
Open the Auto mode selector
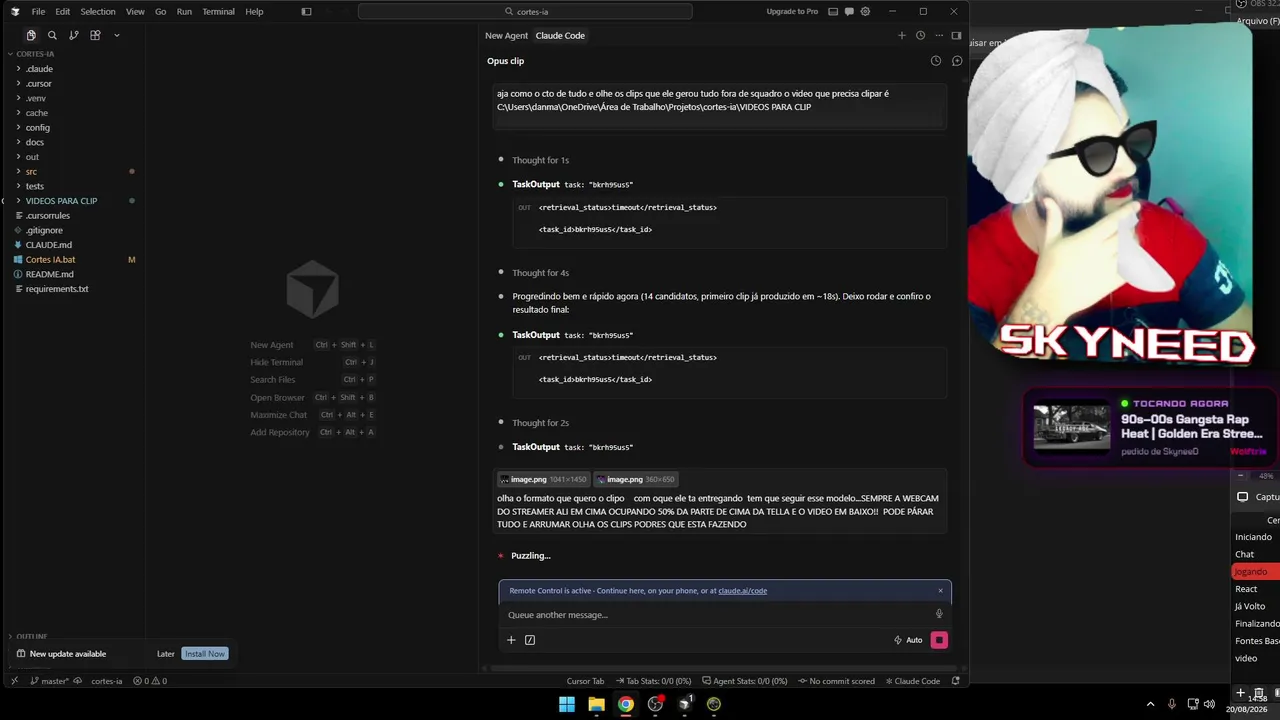pos(908,640)
